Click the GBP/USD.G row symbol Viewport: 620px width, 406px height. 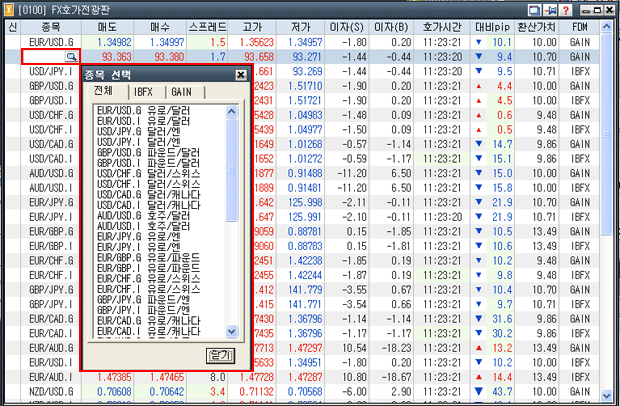click(x=51, y=86)
